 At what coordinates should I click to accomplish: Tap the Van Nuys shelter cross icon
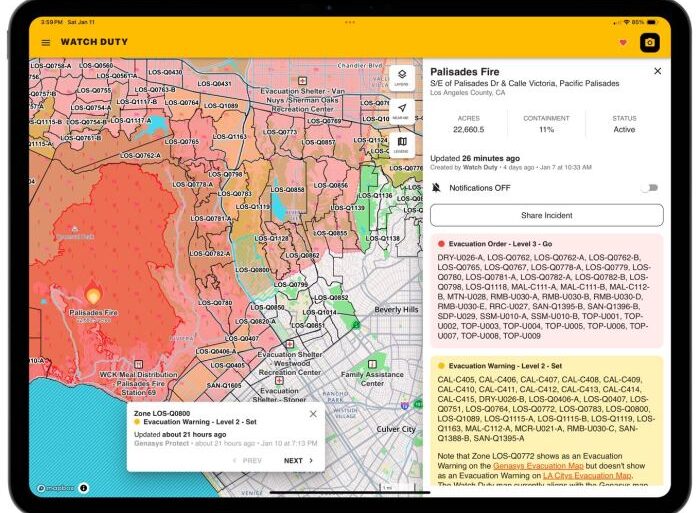tap(302, 81)
